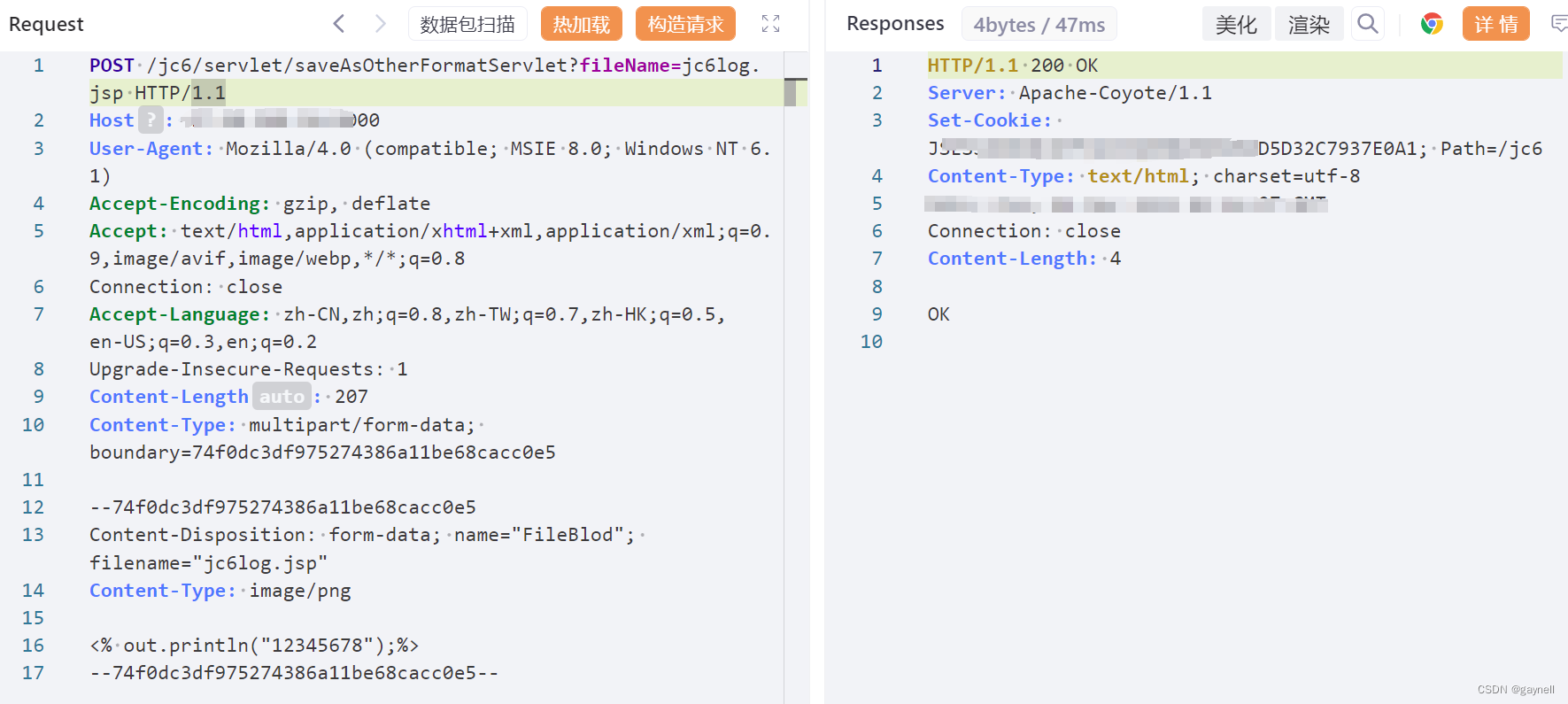Click the 美化 beautify button
This screenshot has height=704, width=1568.
[1236, 24]
